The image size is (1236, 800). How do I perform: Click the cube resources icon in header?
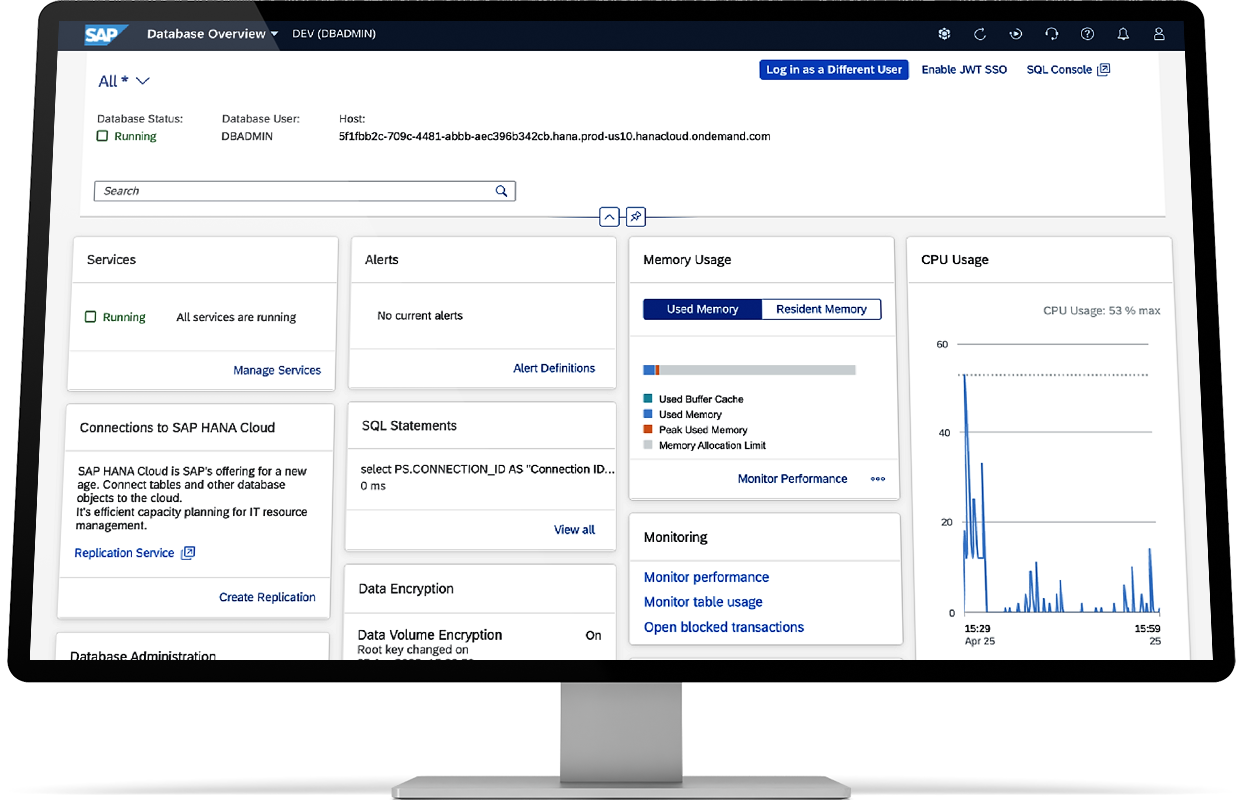(944, 34)
